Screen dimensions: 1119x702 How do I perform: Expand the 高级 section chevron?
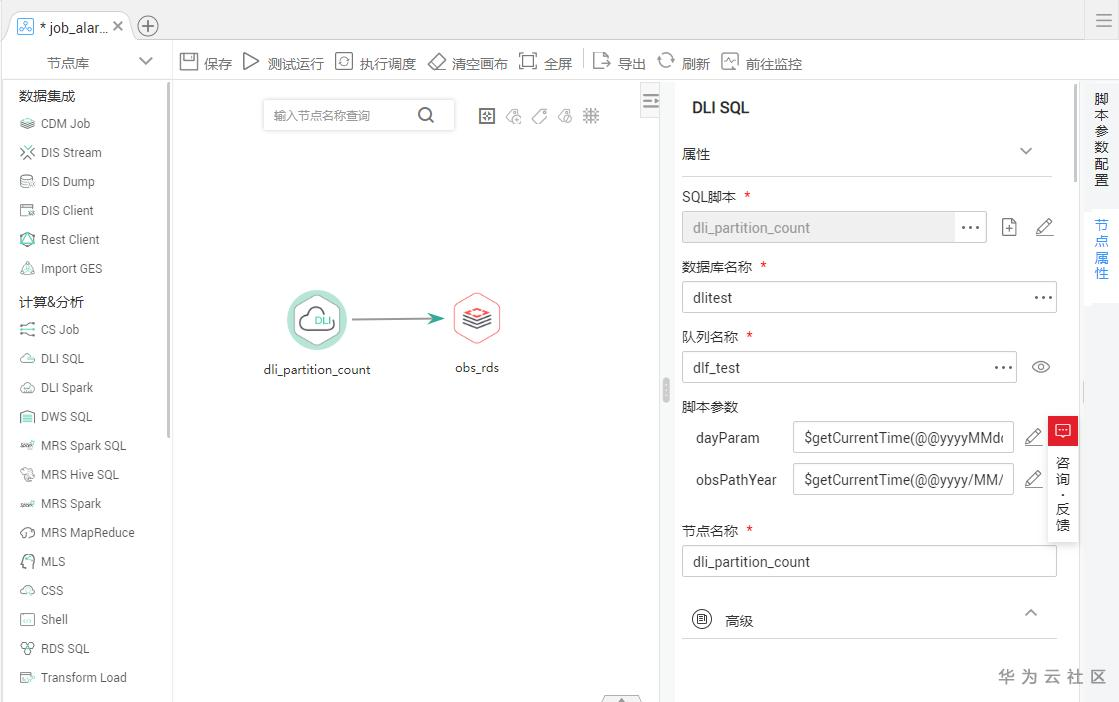click(x=1031, y=613)
